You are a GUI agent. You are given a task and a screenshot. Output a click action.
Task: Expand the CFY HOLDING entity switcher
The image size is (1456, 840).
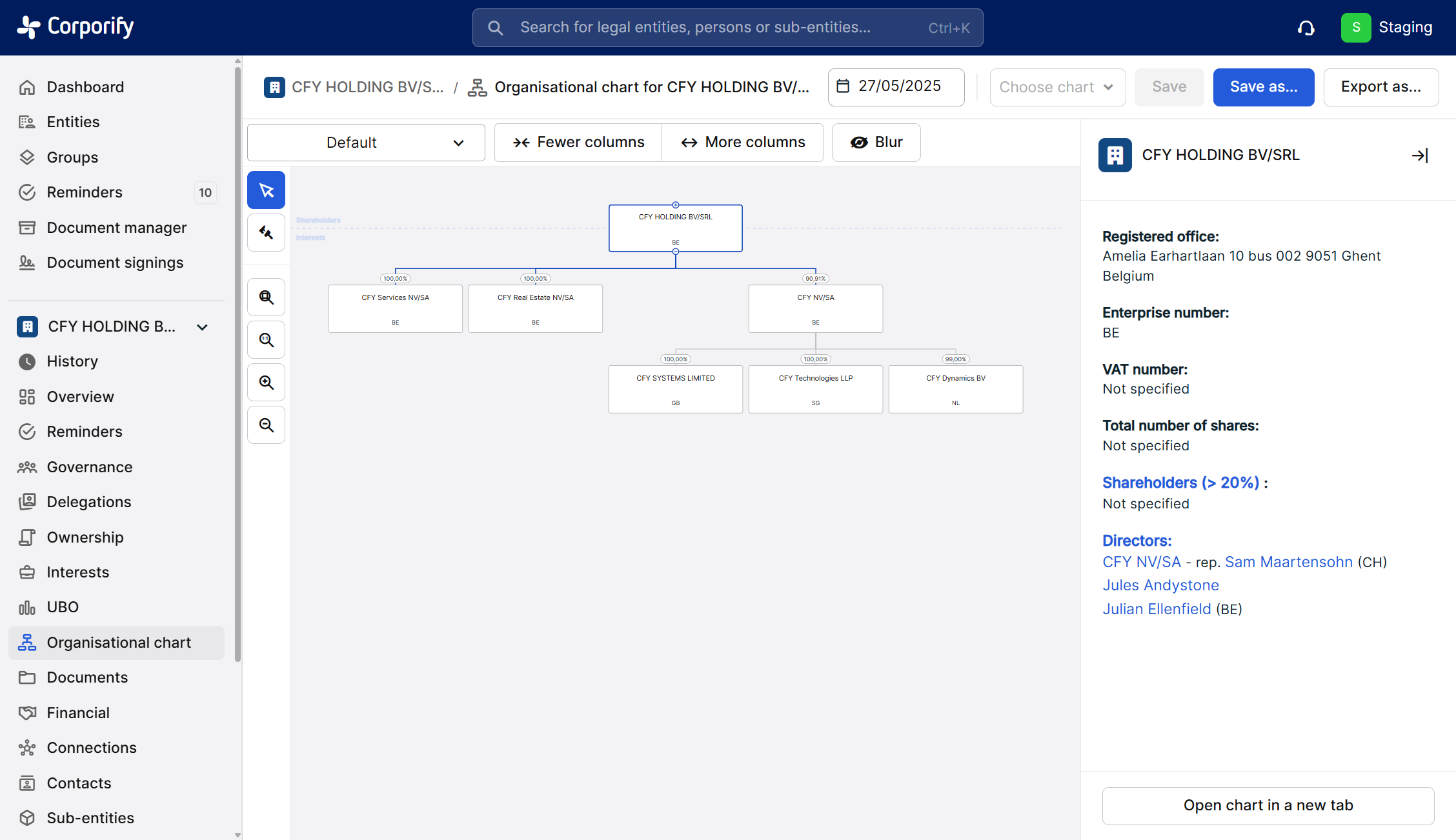point(202,327)
